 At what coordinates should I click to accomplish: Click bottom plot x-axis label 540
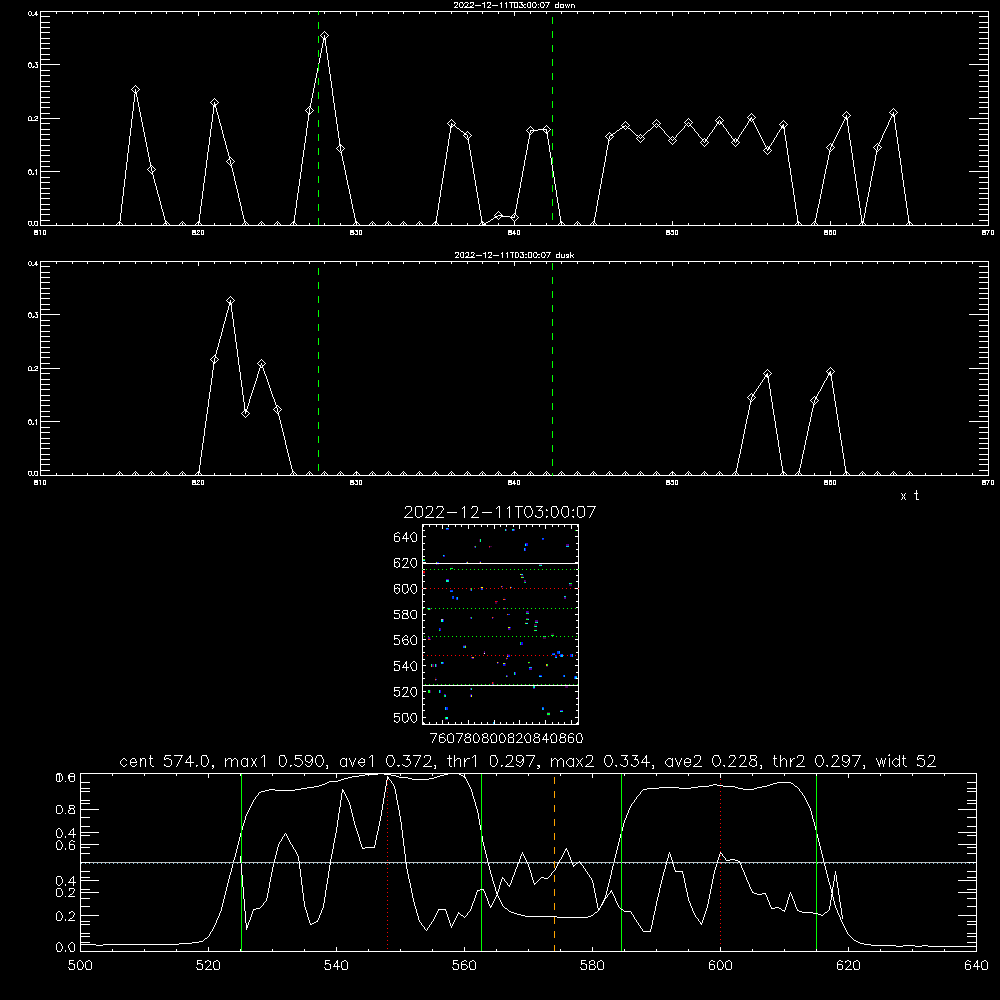pyautogui.click(x=336, y=966)
